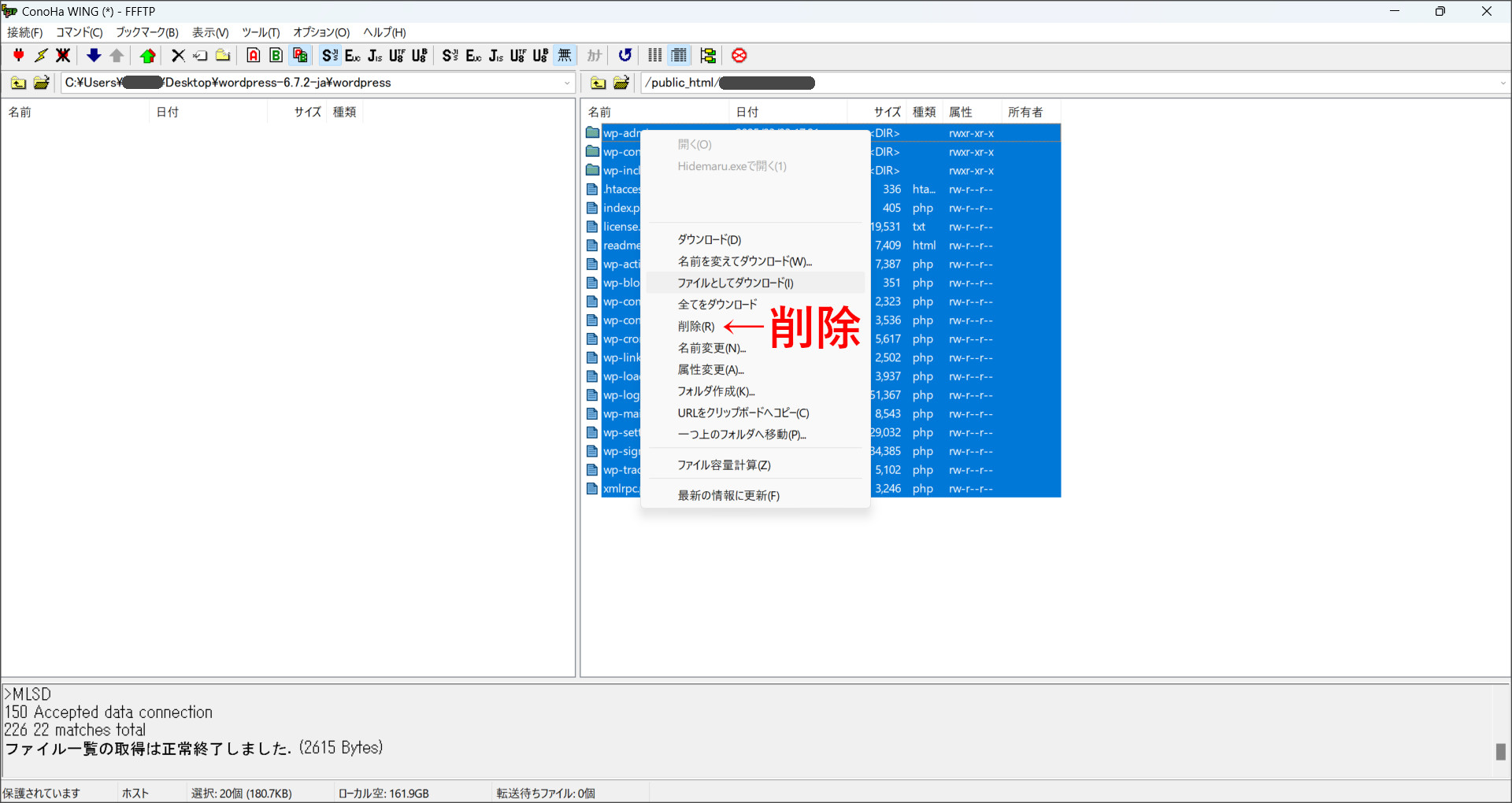Click the 無 no-conversion kanji icon

(x=565, y=55)
